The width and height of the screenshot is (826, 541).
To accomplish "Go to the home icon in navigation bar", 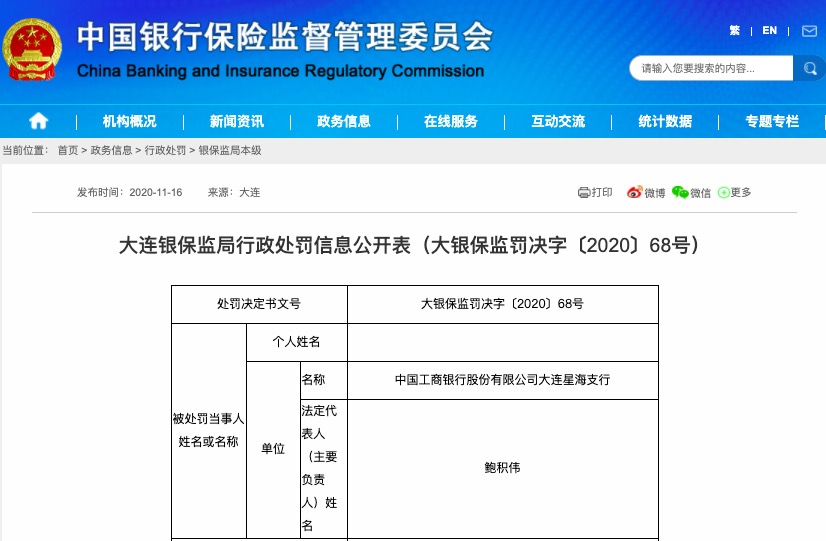I will pos(38,121).
